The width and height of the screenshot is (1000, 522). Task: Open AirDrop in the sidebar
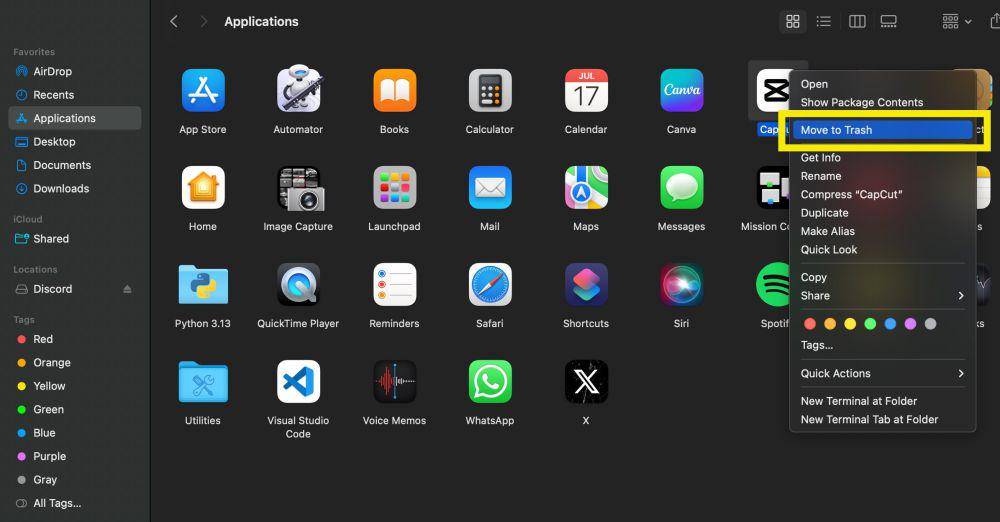coord(75,71)
